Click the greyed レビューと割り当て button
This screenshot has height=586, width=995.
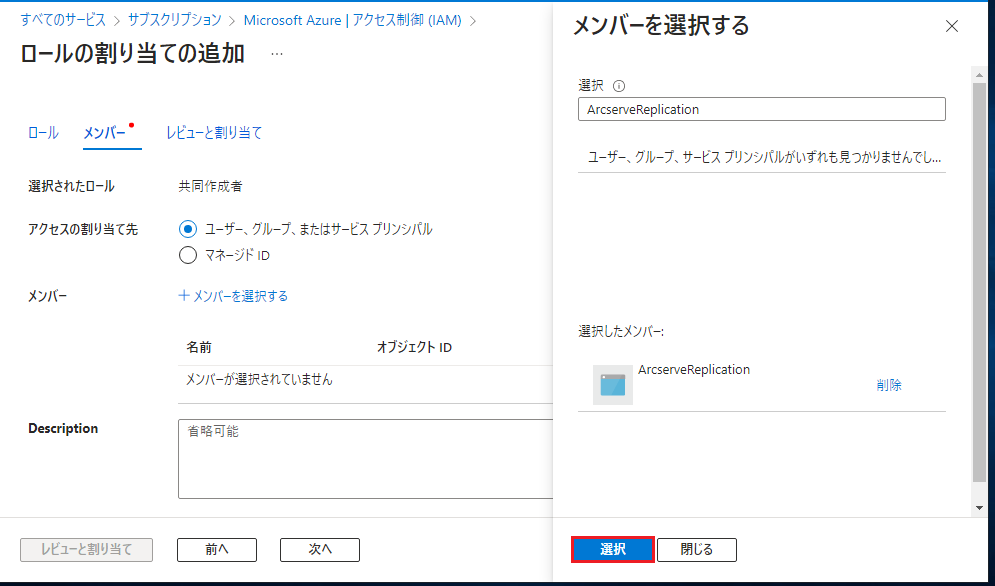(86, 549)
